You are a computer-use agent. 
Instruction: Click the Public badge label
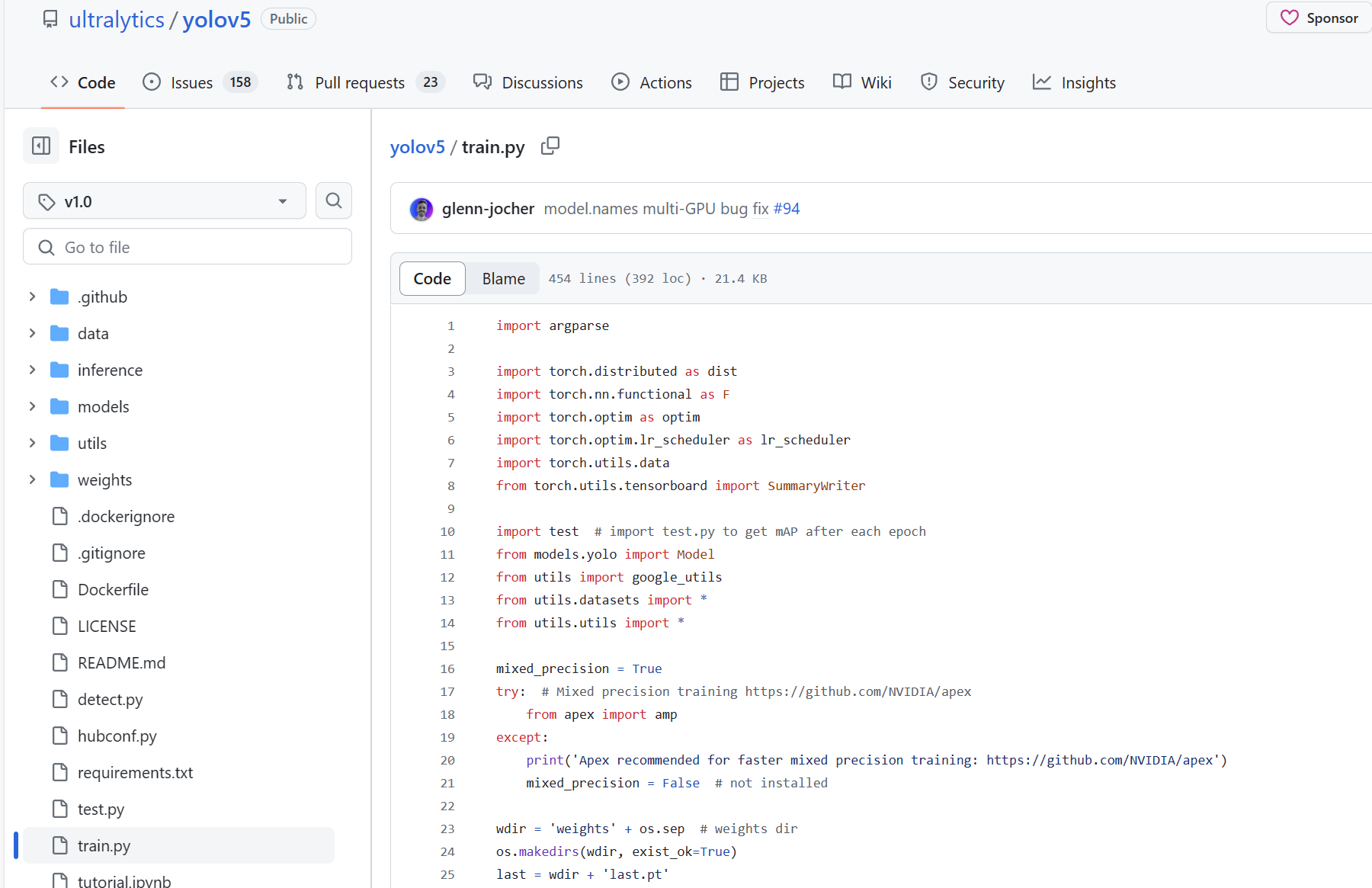pos(288,18)
